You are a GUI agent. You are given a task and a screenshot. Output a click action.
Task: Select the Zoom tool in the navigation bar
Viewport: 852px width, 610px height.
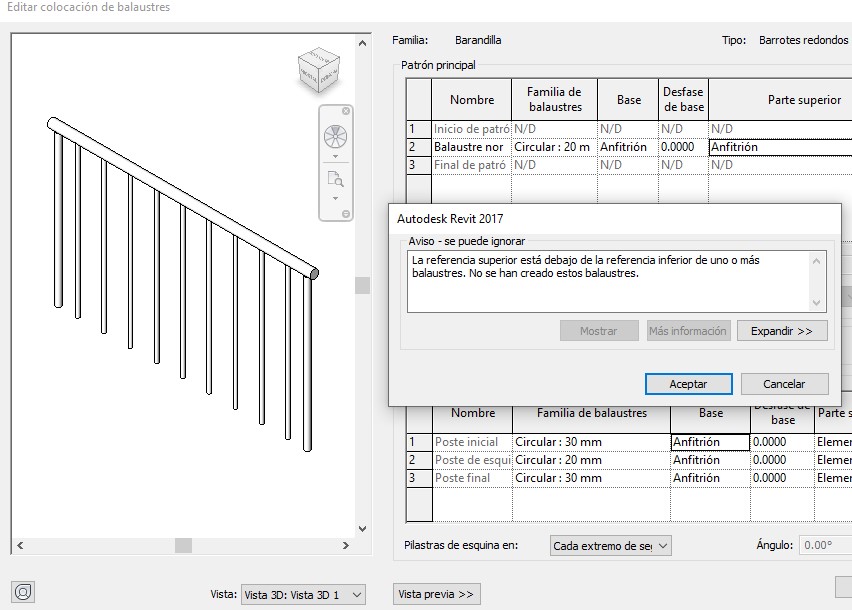[335, 179]
